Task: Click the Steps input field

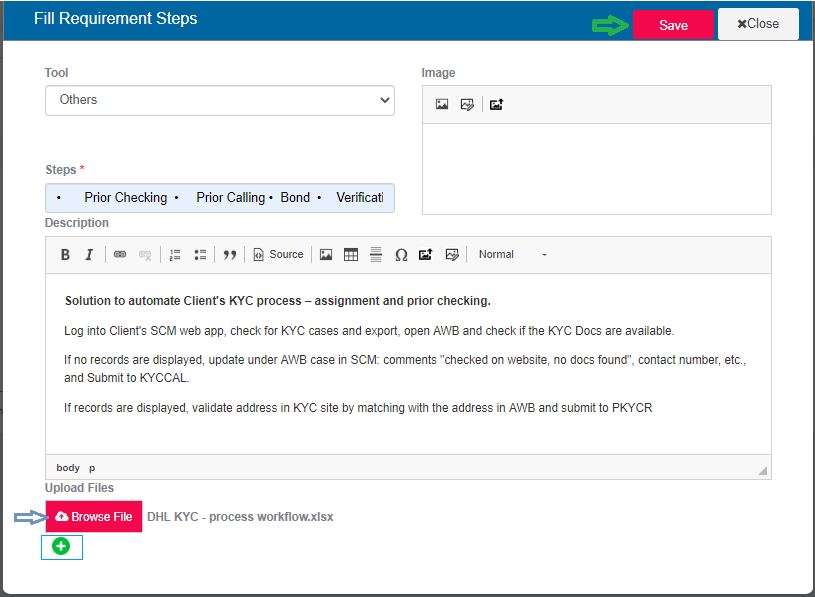Action: point(220,198)
